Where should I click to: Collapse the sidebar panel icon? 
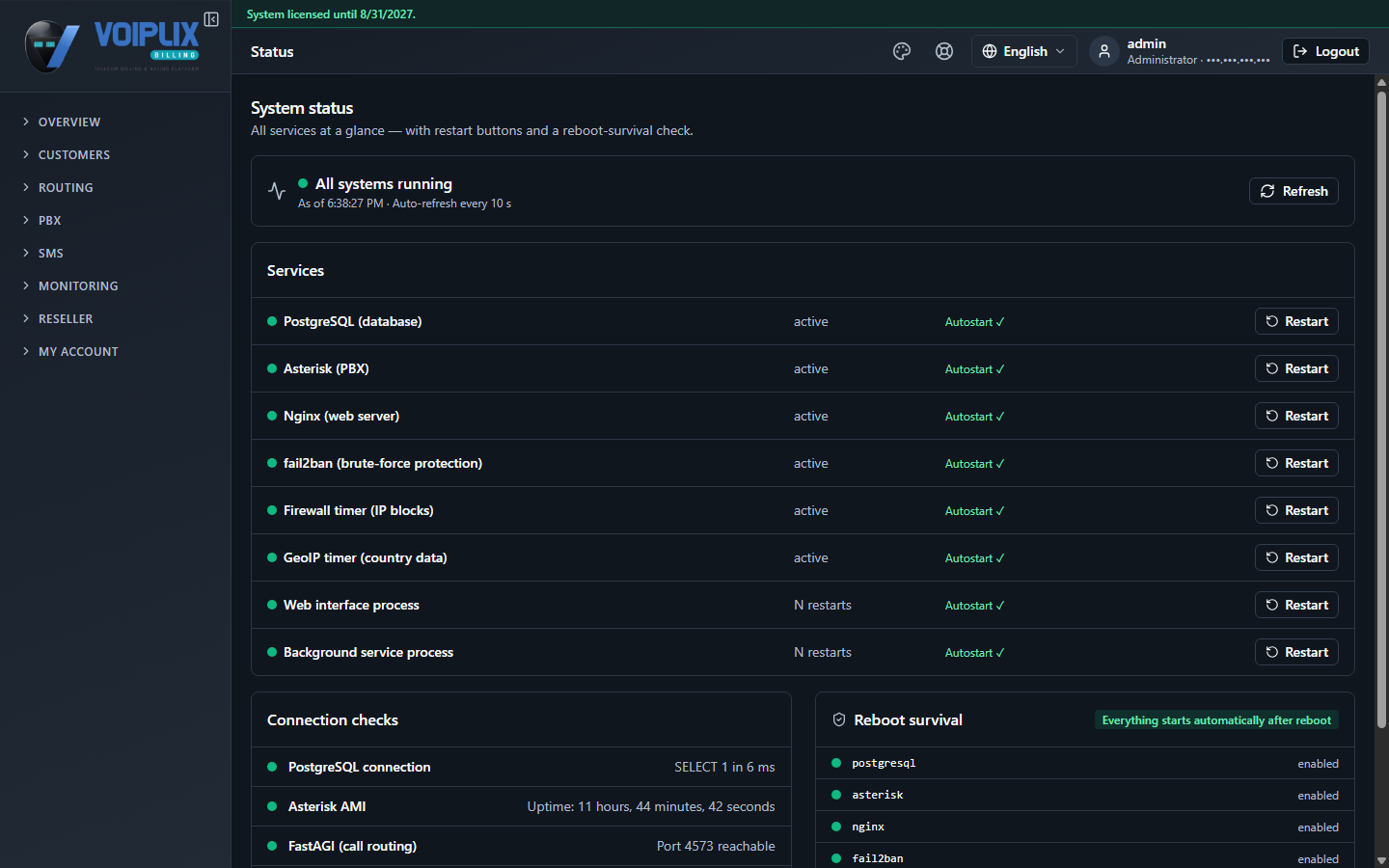[211, 19]
